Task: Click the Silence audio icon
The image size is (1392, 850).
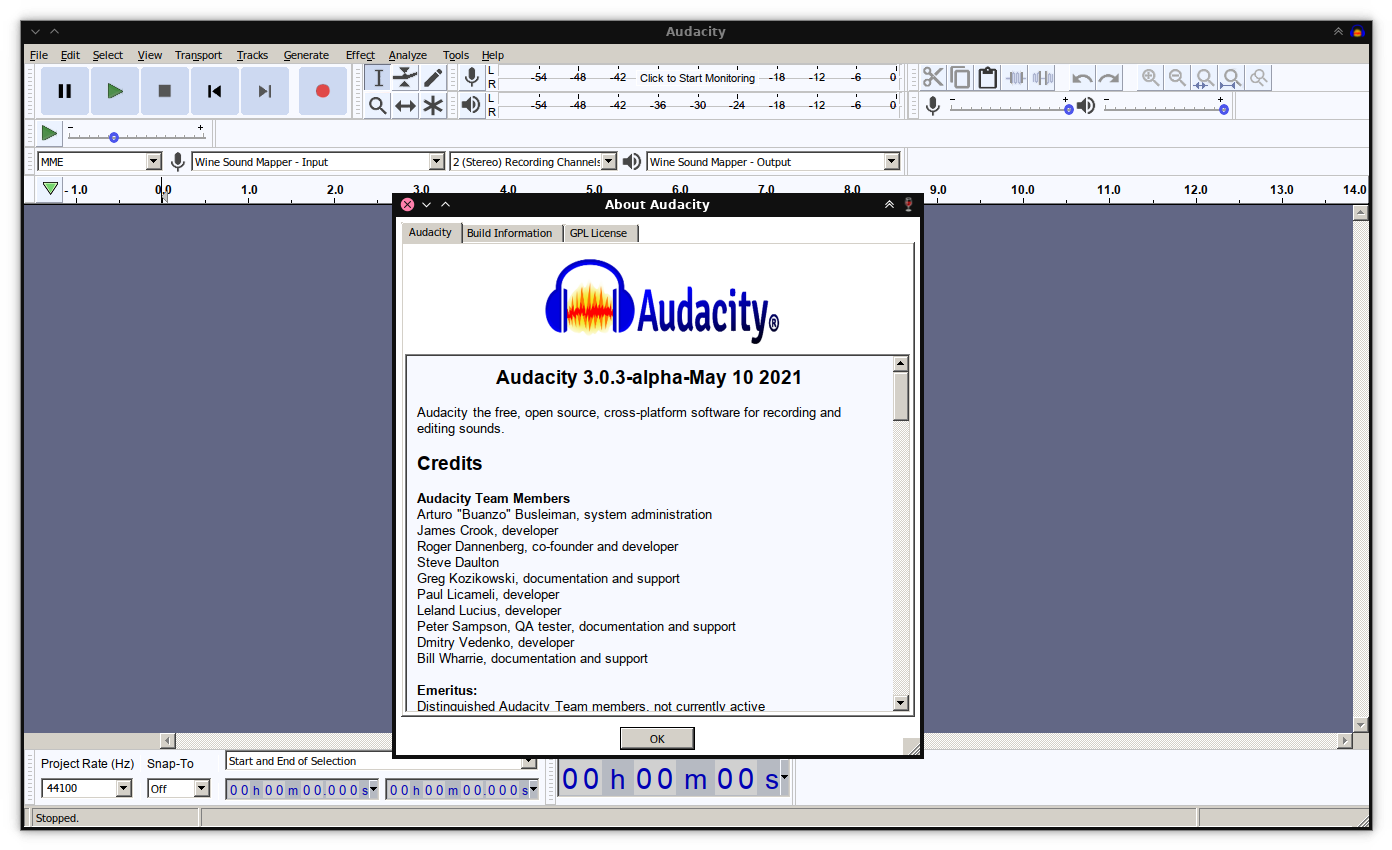Action: click(1043, 78)
